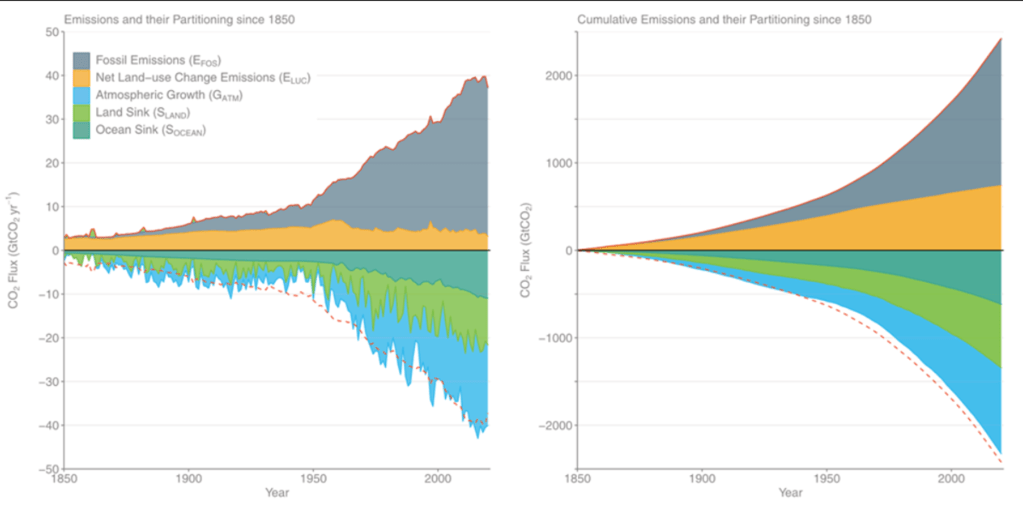This screenshot has height=511, width=1023.
Task: Click the 'Year' axis label under the right chart
Action: coord(790,492)
